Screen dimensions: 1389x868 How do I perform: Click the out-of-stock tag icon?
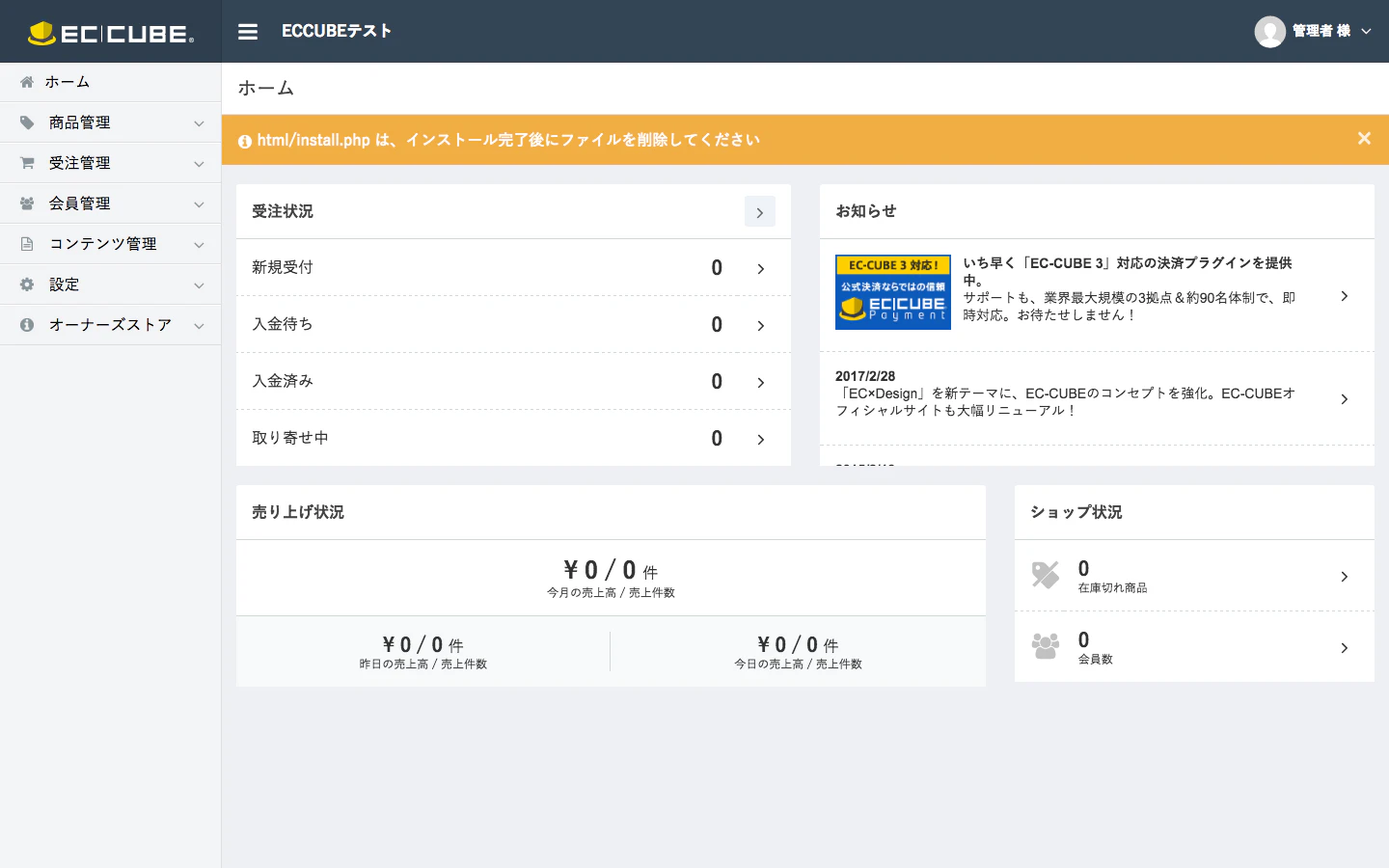(1046, 575)
